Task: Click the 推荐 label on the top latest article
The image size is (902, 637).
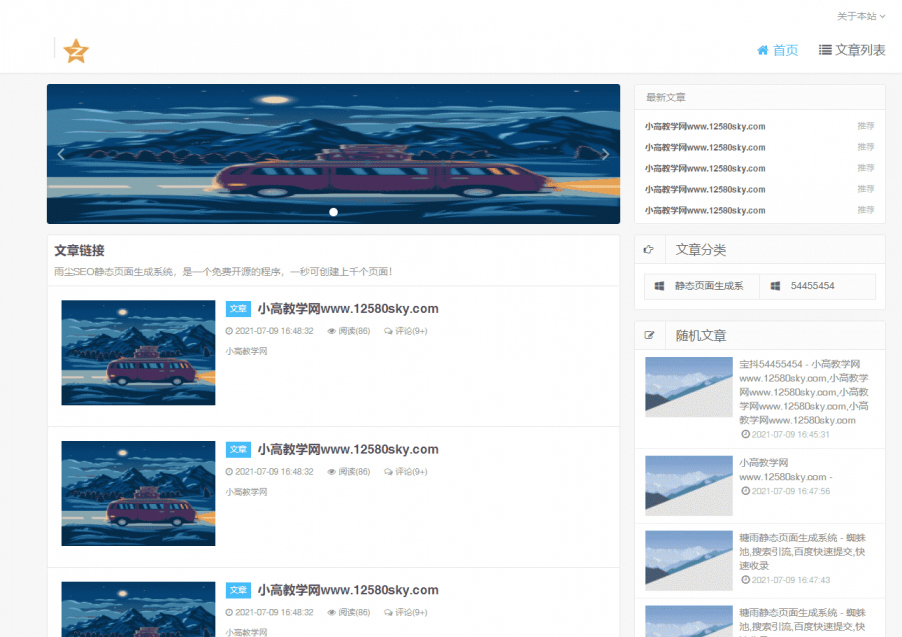Action: point(864,127)
